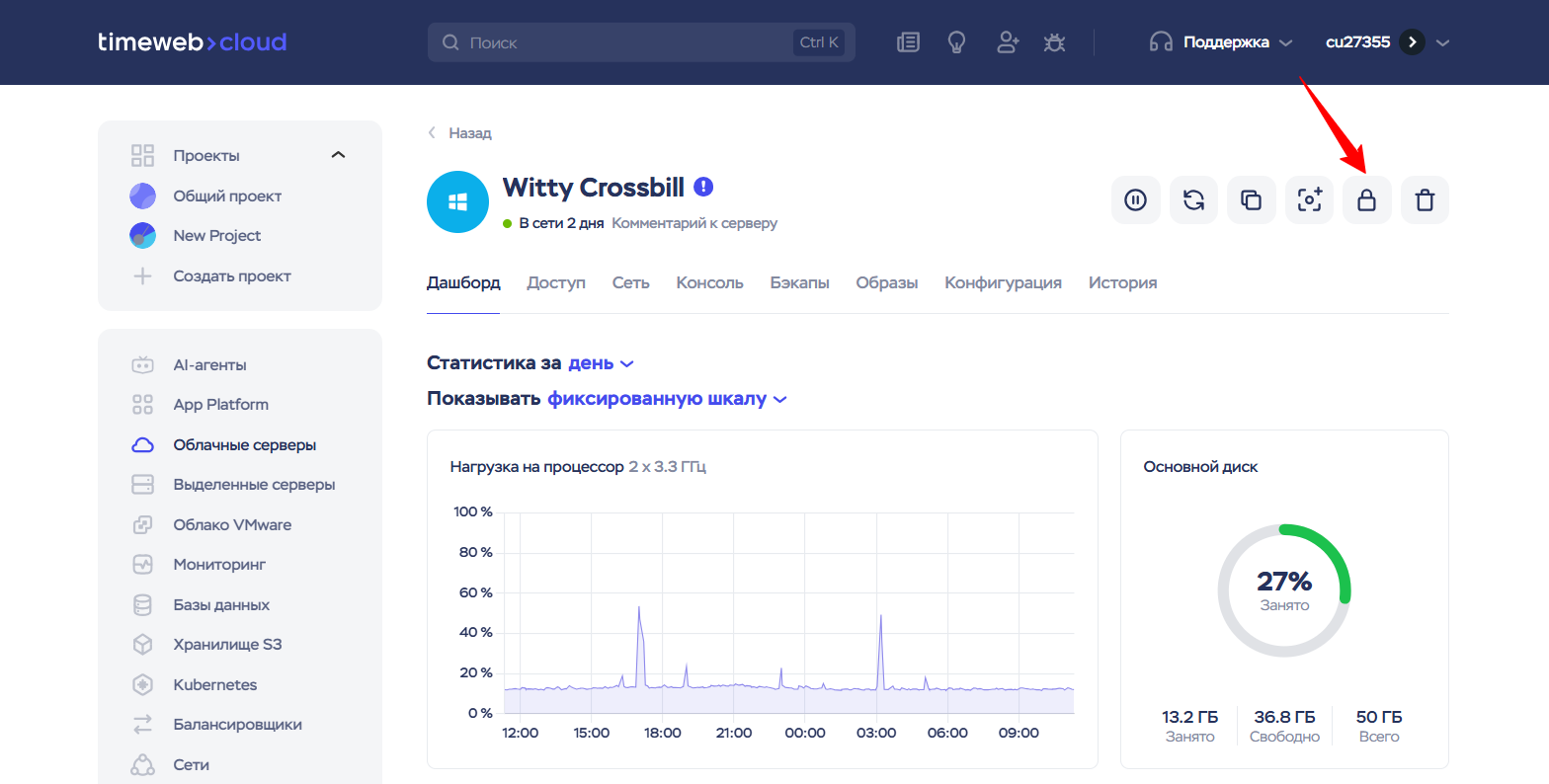Click the clone server icon button
1549x784 pixels.
point(1251,200)
